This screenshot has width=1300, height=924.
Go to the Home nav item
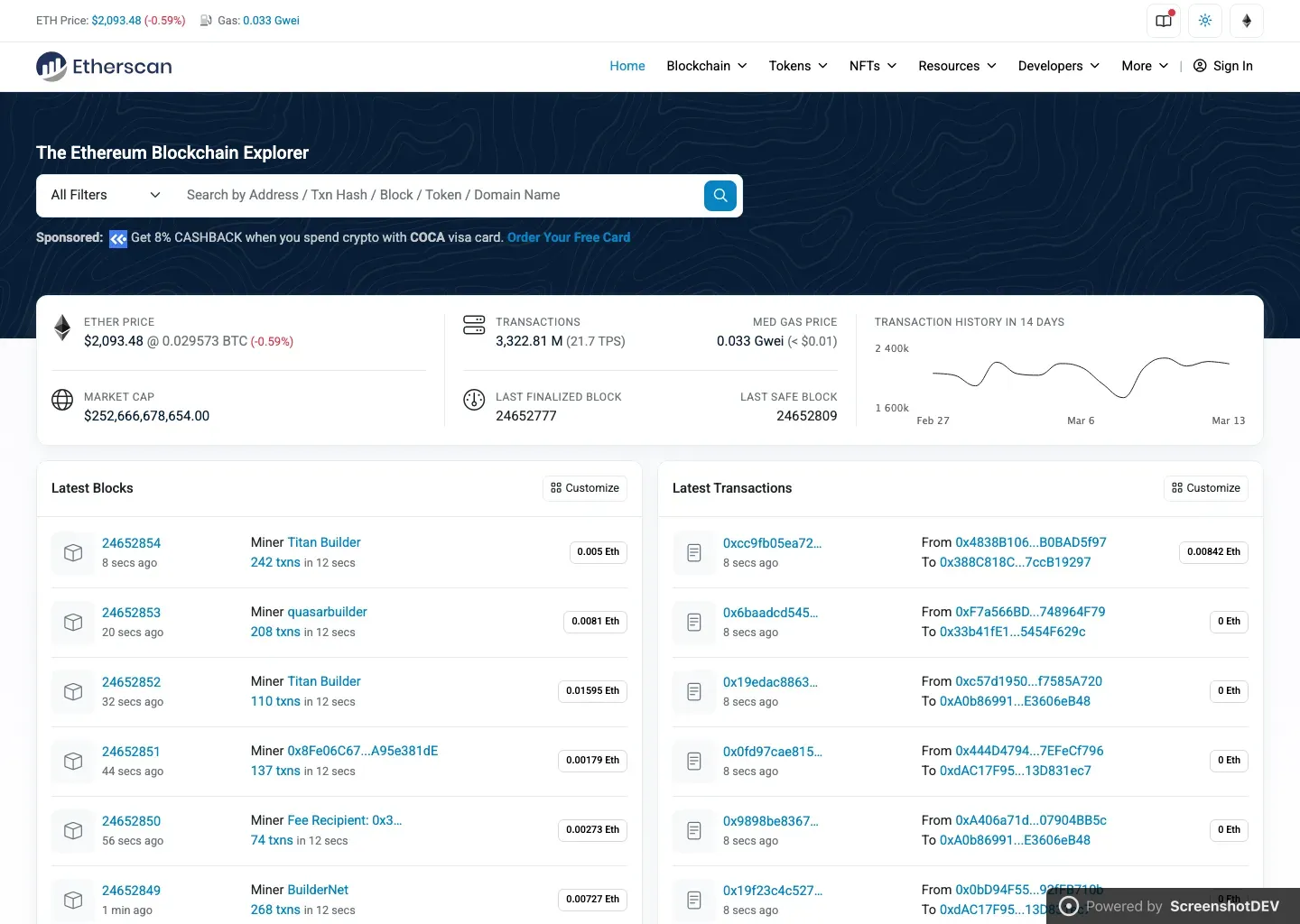point(627,66)
